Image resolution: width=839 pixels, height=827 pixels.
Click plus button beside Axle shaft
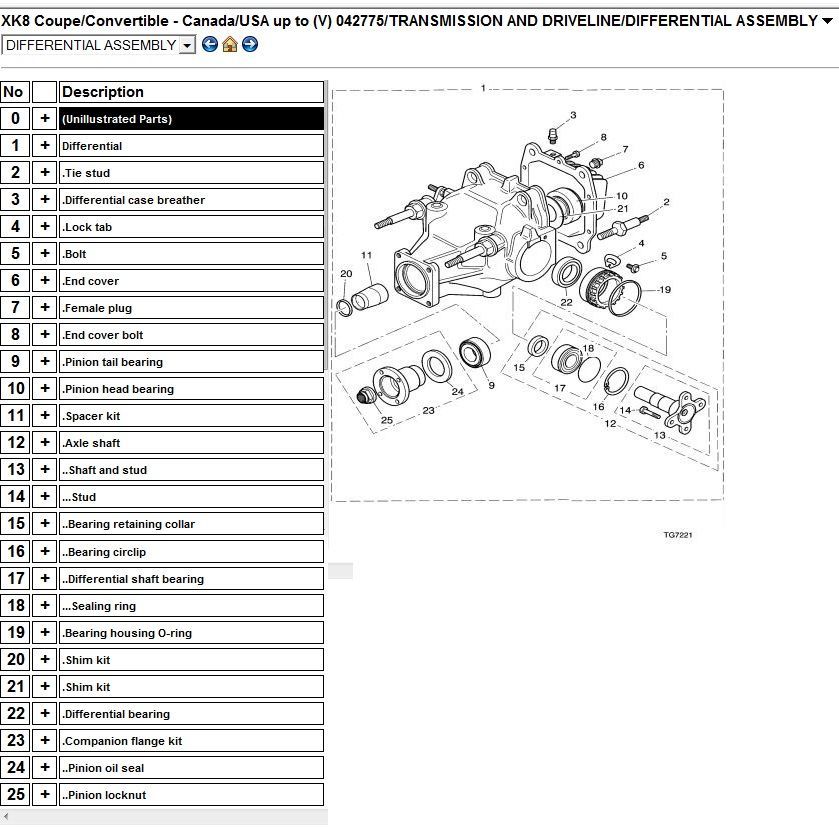click(x=45, y=443)
